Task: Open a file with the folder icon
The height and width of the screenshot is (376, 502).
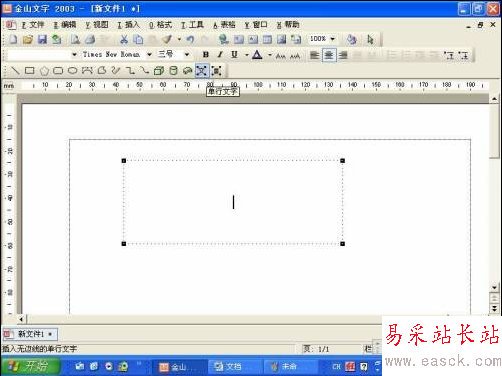Action: pos(28,39)
